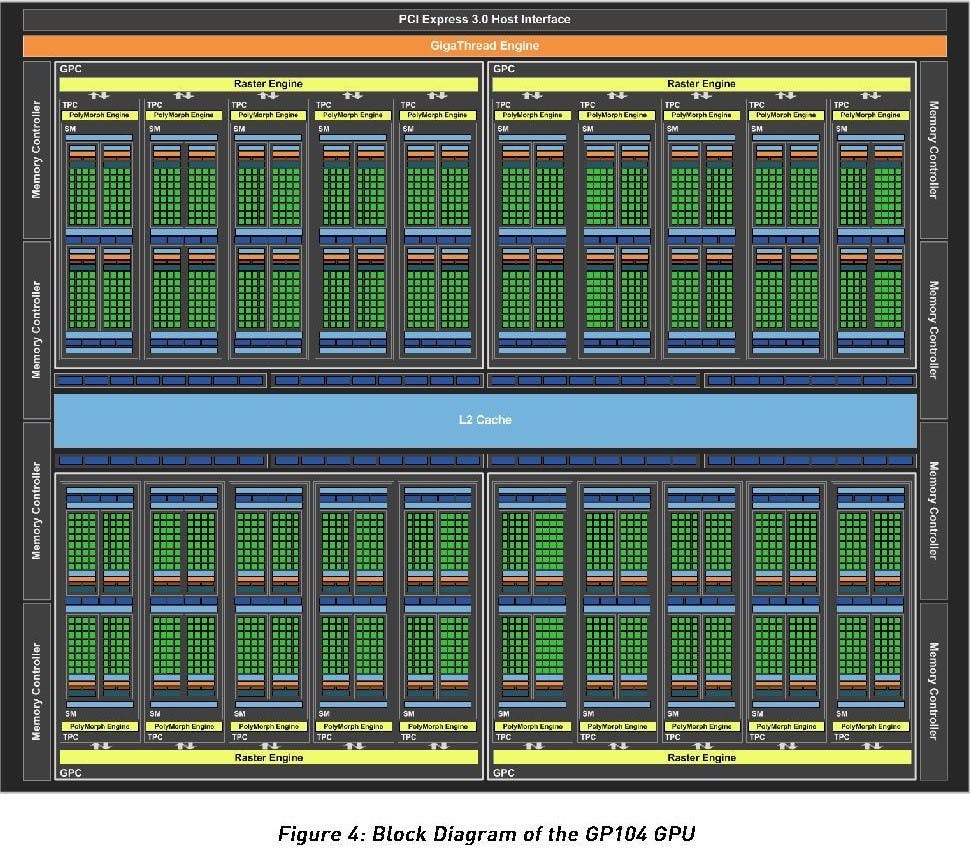
Task: Click the GPC label of the lower-right cluster
Action: point(504,773)
